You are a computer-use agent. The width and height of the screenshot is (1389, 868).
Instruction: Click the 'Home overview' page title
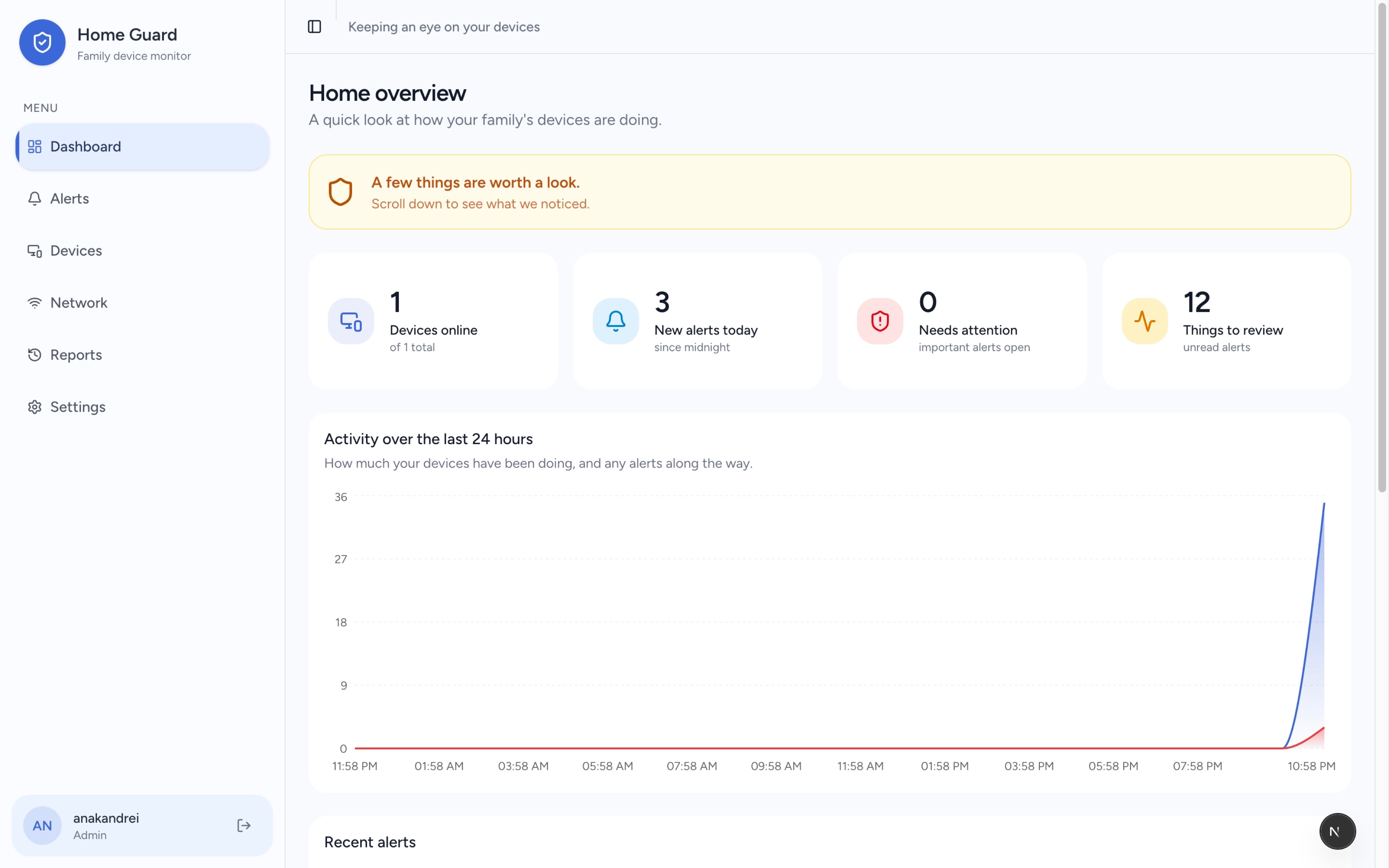tap(387, 93)
